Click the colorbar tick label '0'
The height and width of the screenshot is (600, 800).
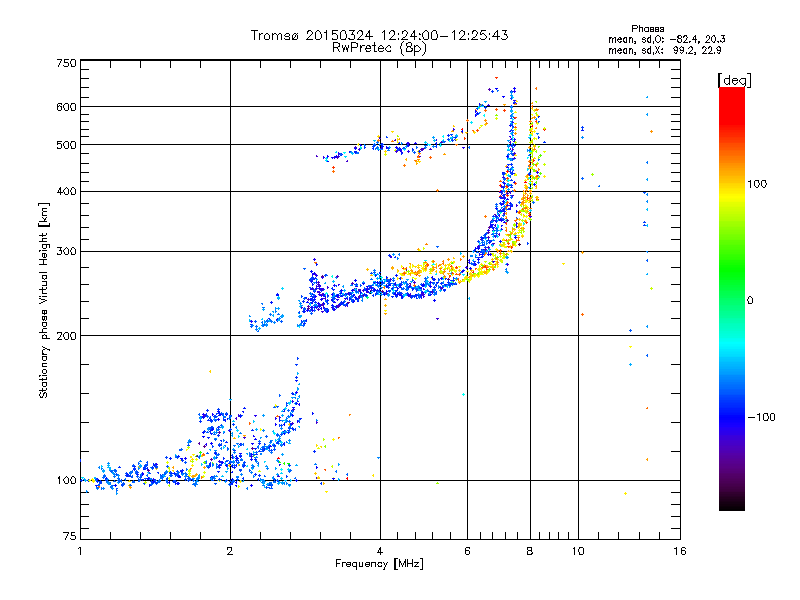point(750,300)
